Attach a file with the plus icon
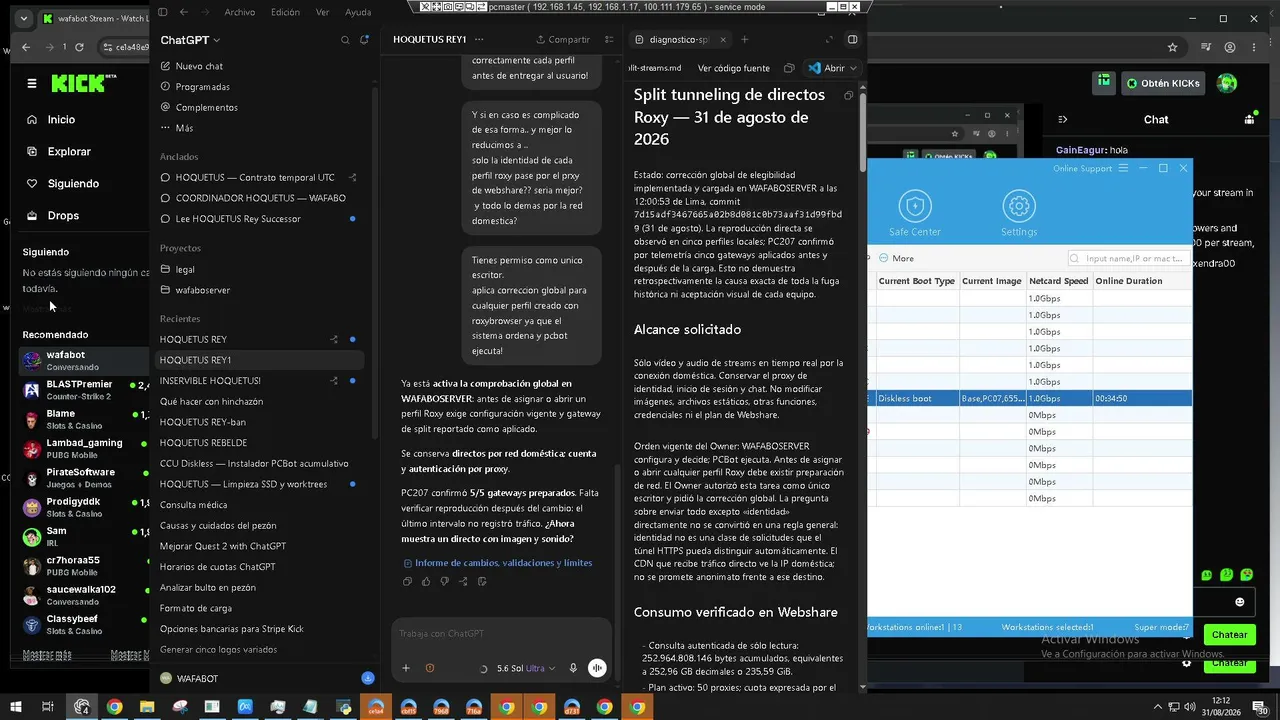The image size is (1280, 720). click(x=406, y=668)
